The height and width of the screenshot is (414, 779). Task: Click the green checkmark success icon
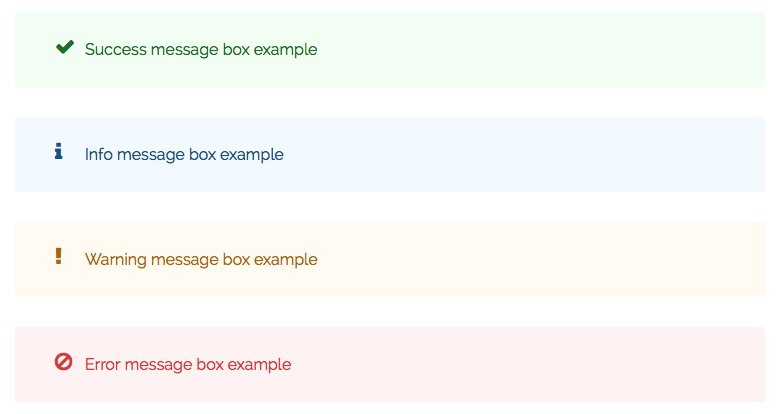coord(64,47)
